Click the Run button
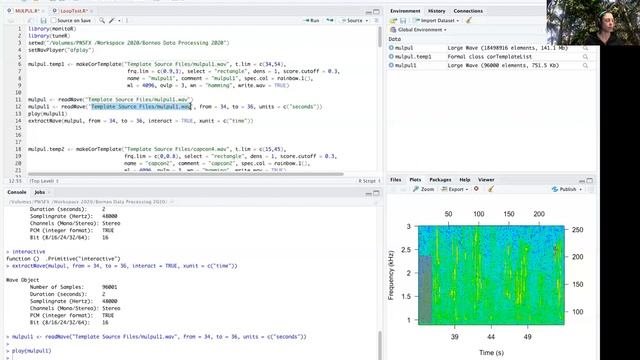This screenshot has width=640, height=360. pos(312,20)
